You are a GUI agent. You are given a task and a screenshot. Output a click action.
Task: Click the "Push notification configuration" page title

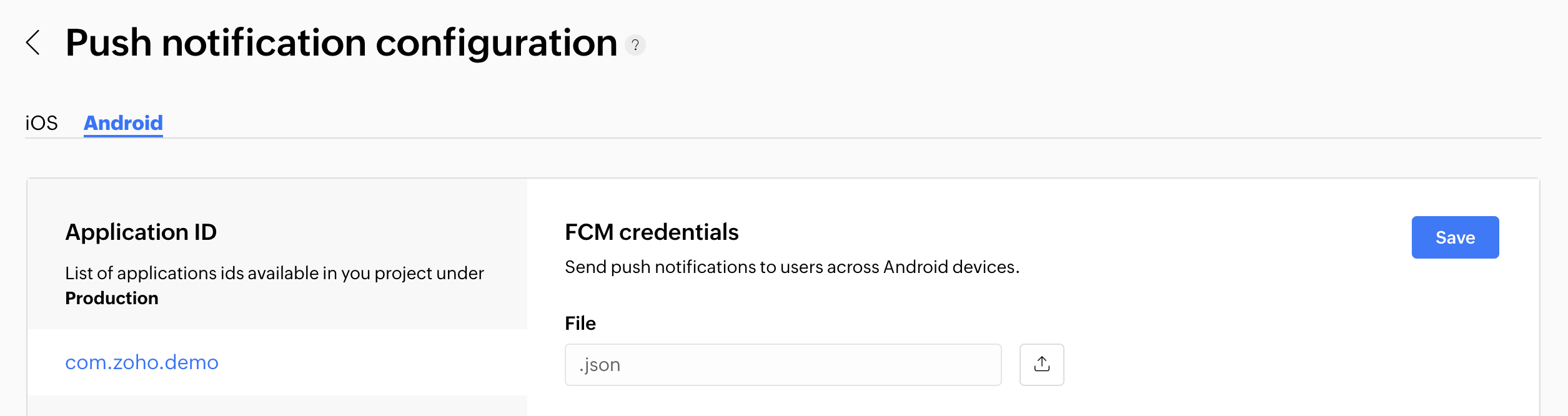pos(341,43)
